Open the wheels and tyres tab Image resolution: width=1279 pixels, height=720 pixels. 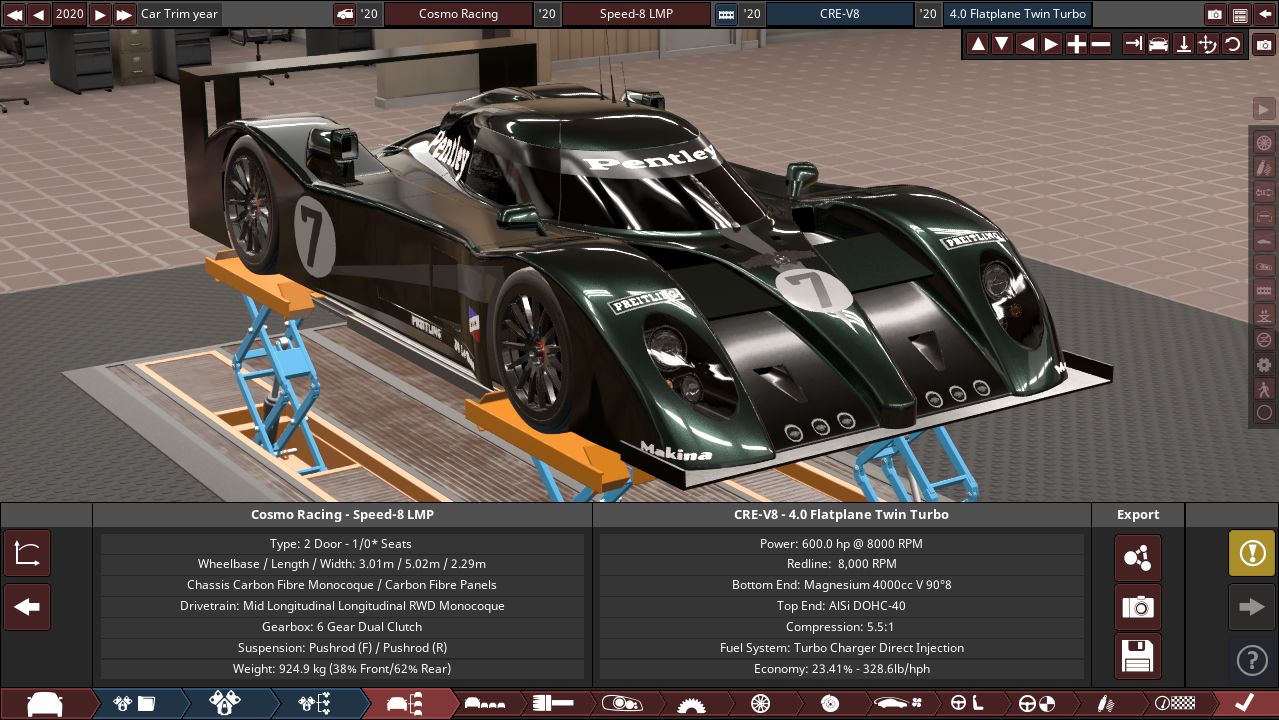pos(760,704)
